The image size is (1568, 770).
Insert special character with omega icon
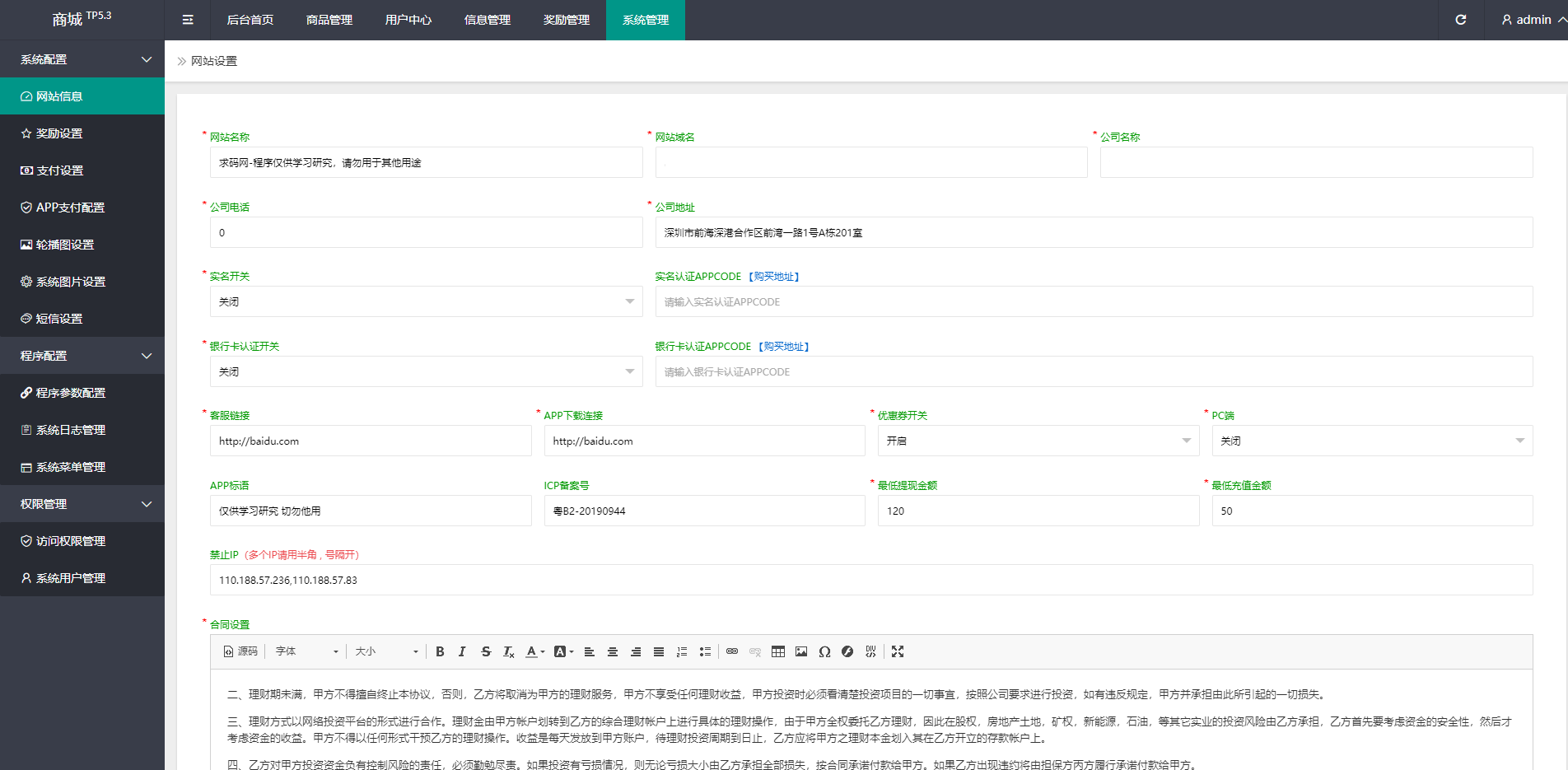tap(824, 651)
